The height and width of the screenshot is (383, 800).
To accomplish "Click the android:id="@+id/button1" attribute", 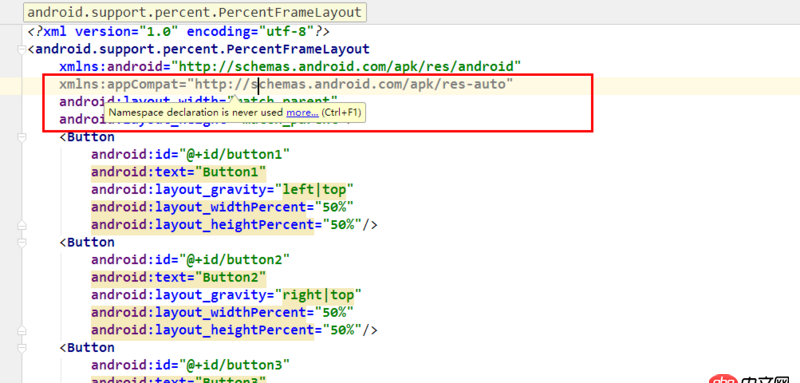I will [190, 155].
